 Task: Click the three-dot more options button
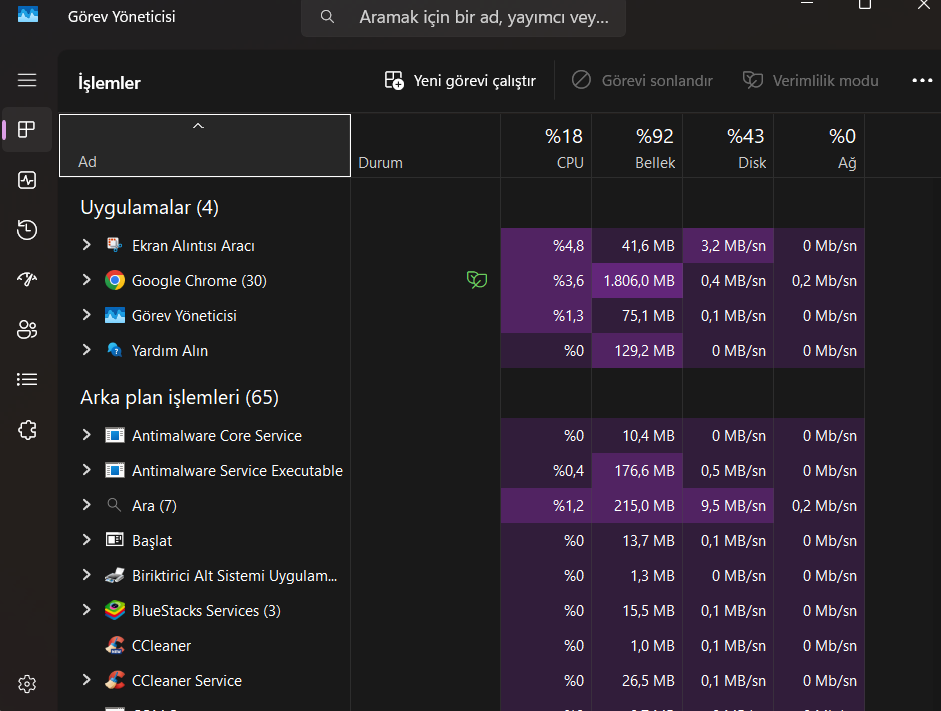921,80
